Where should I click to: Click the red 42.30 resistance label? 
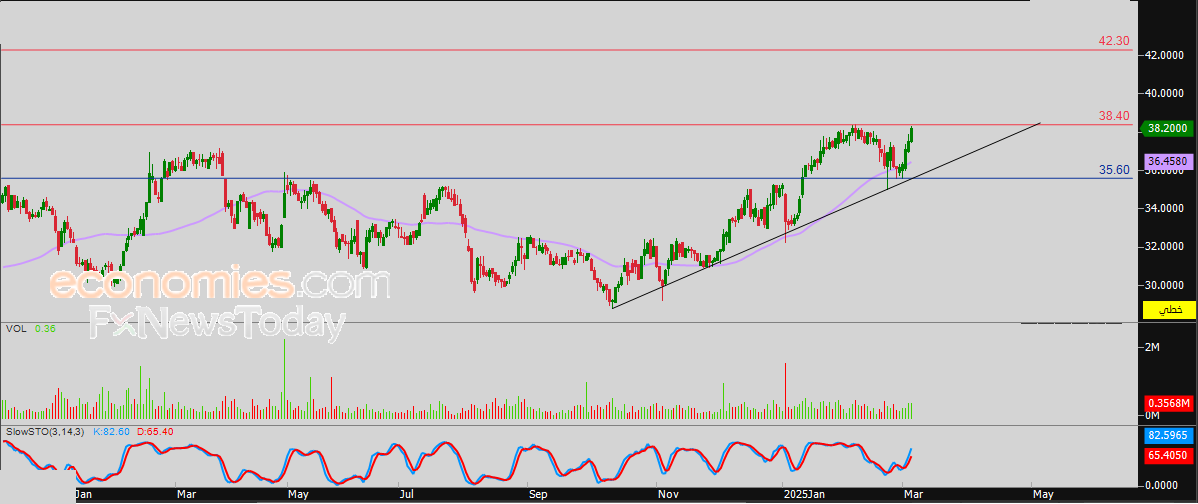click(1114, 40)
